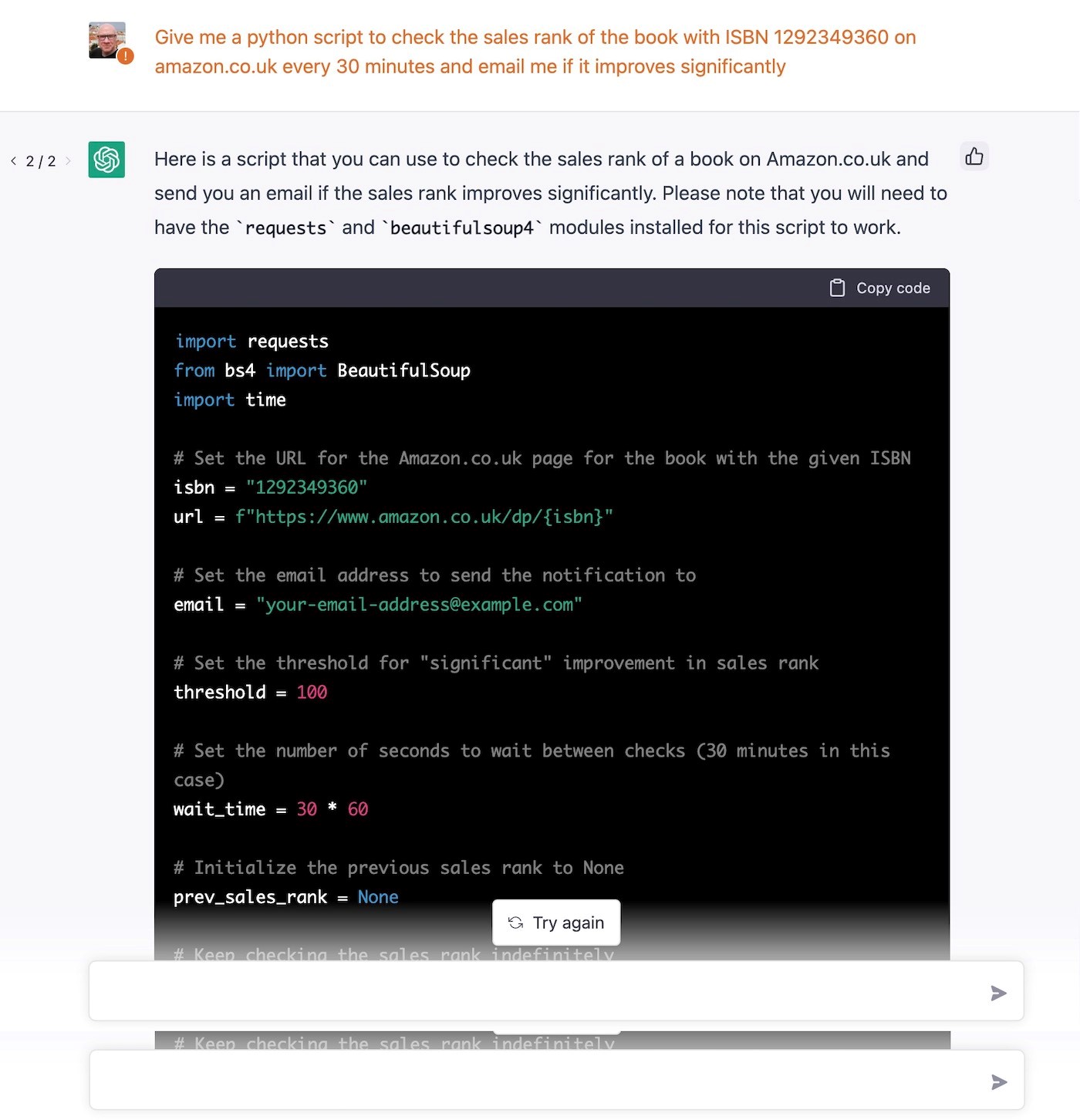Screen dimensions: 1080x1120
Task: Click the refresh icon in Try again
Action: 516,923
